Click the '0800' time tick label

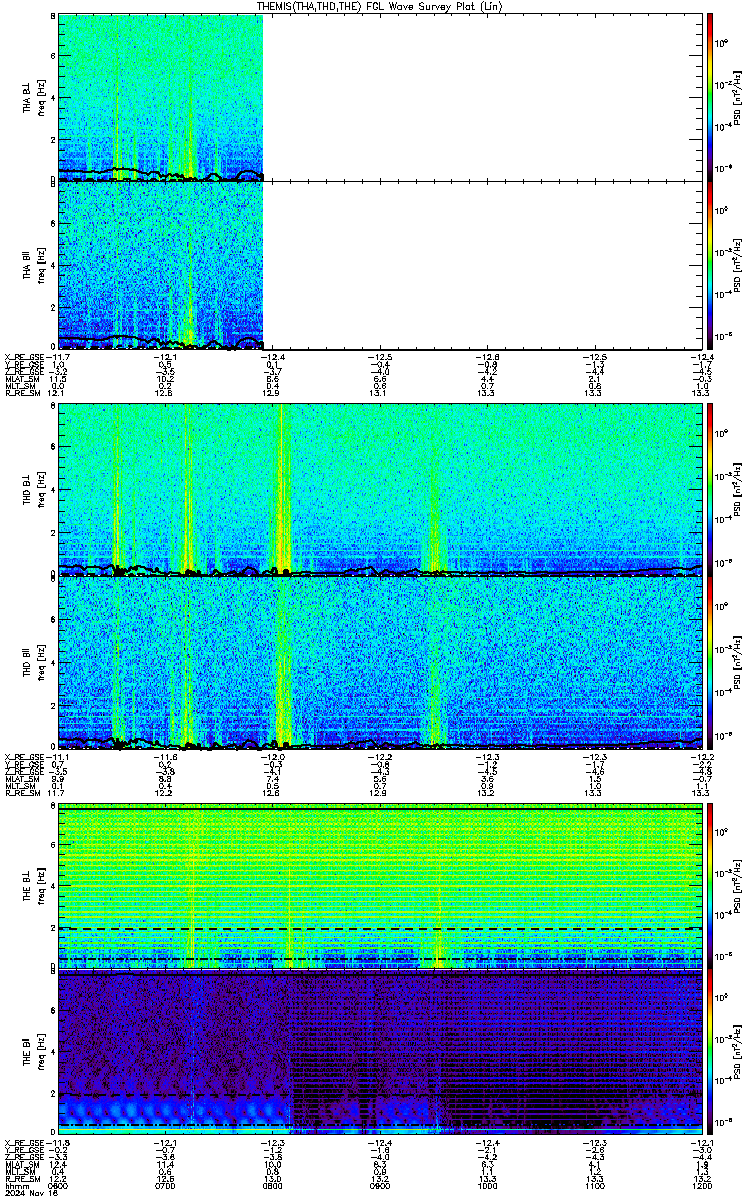pos(272,1185)
